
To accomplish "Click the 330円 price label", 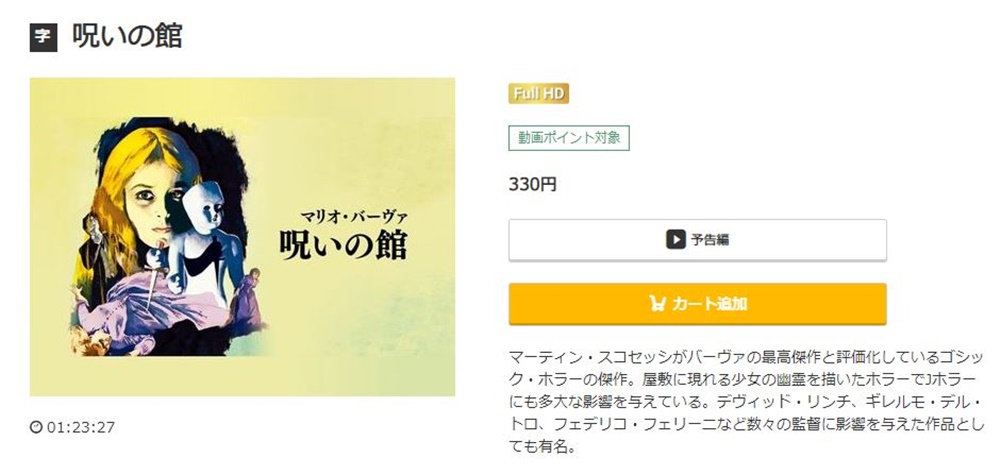I will pos(533,185).
